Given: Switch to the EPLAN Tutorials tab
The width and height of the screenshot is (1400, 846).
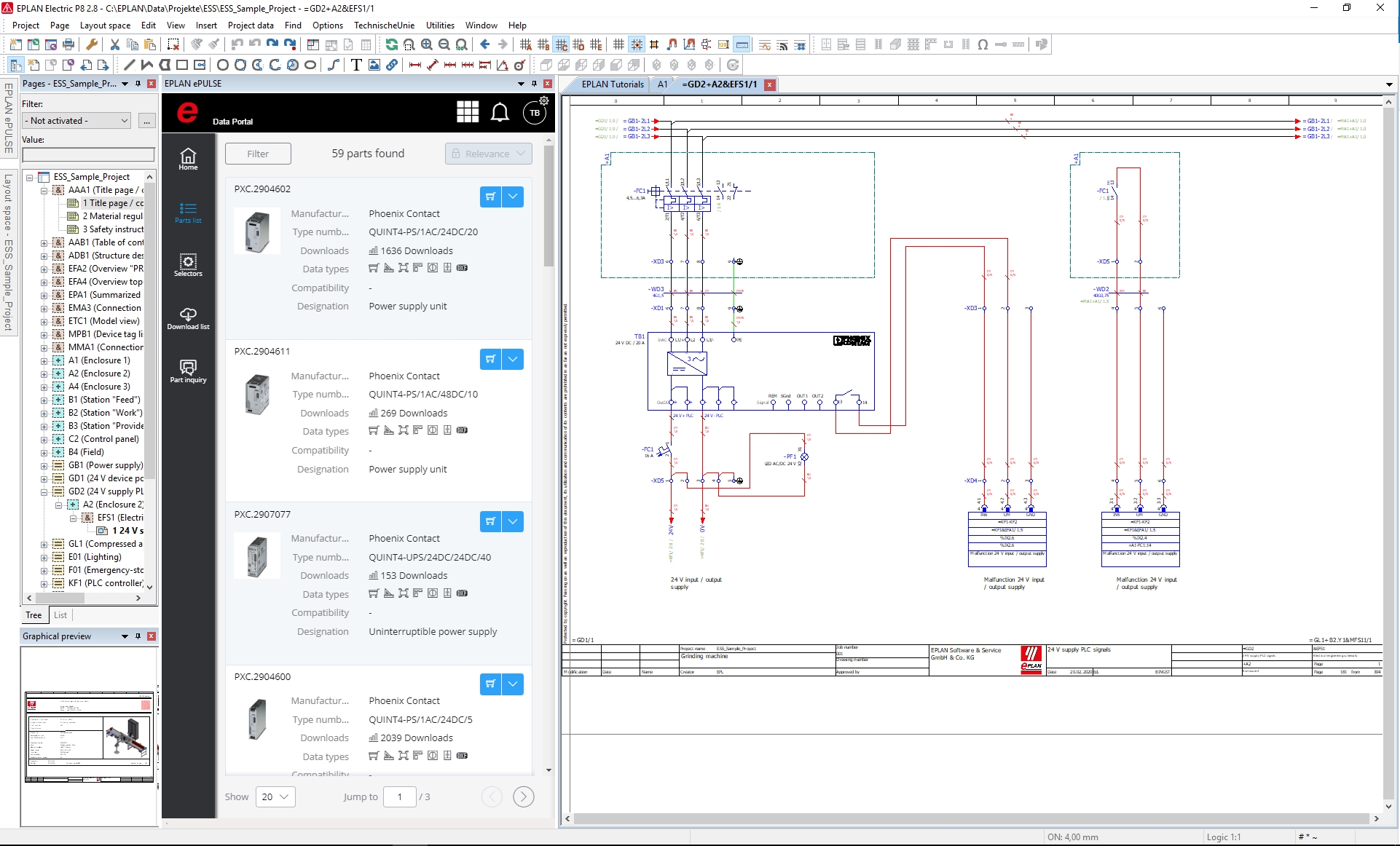Looking at the screenshot, I should 613,84.
